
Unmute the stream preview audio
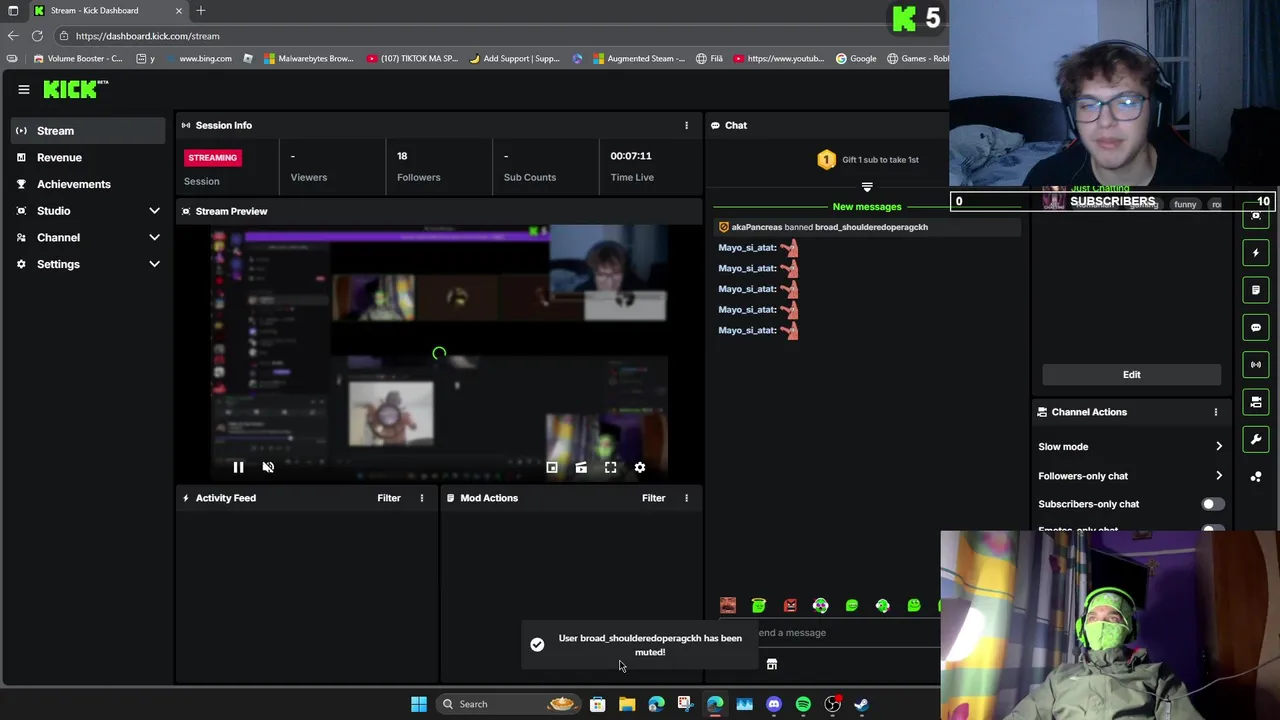click(x=268, y=467)
